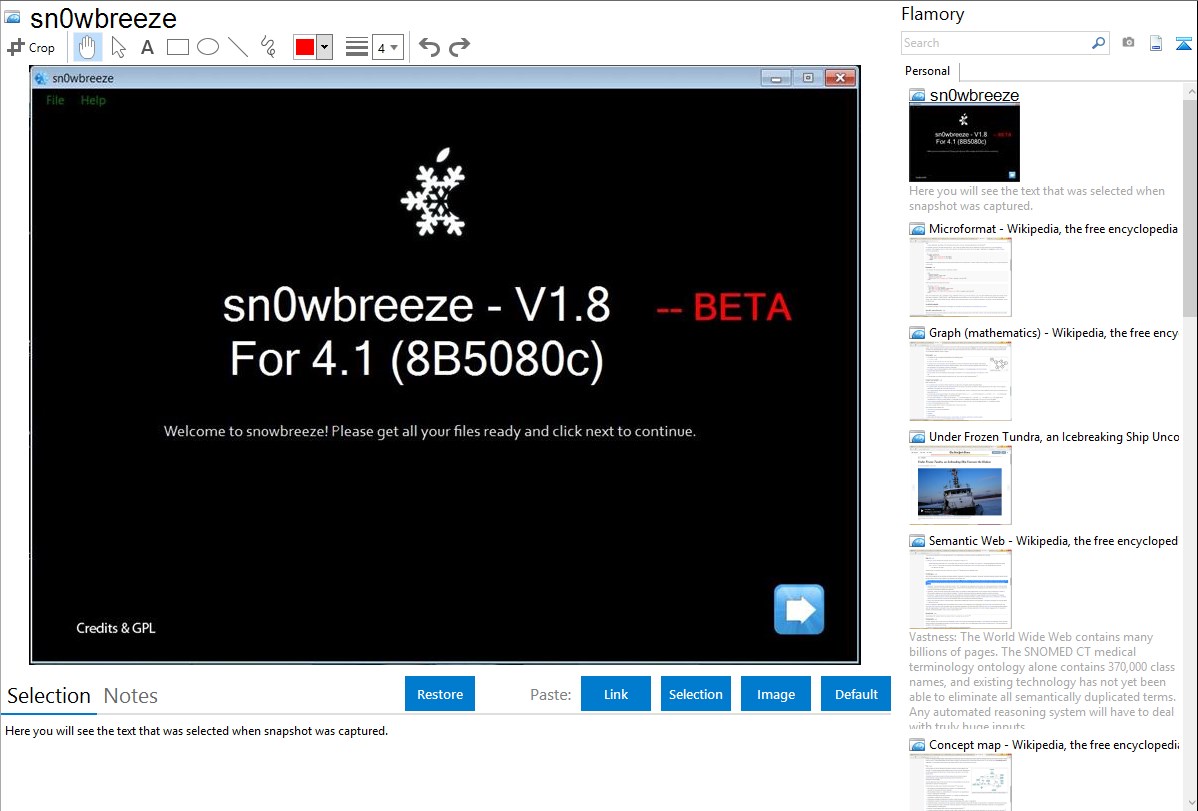The image size is (1198, 811).
Task: Open the color picker dropdown arrow
Action: (324, 47)
